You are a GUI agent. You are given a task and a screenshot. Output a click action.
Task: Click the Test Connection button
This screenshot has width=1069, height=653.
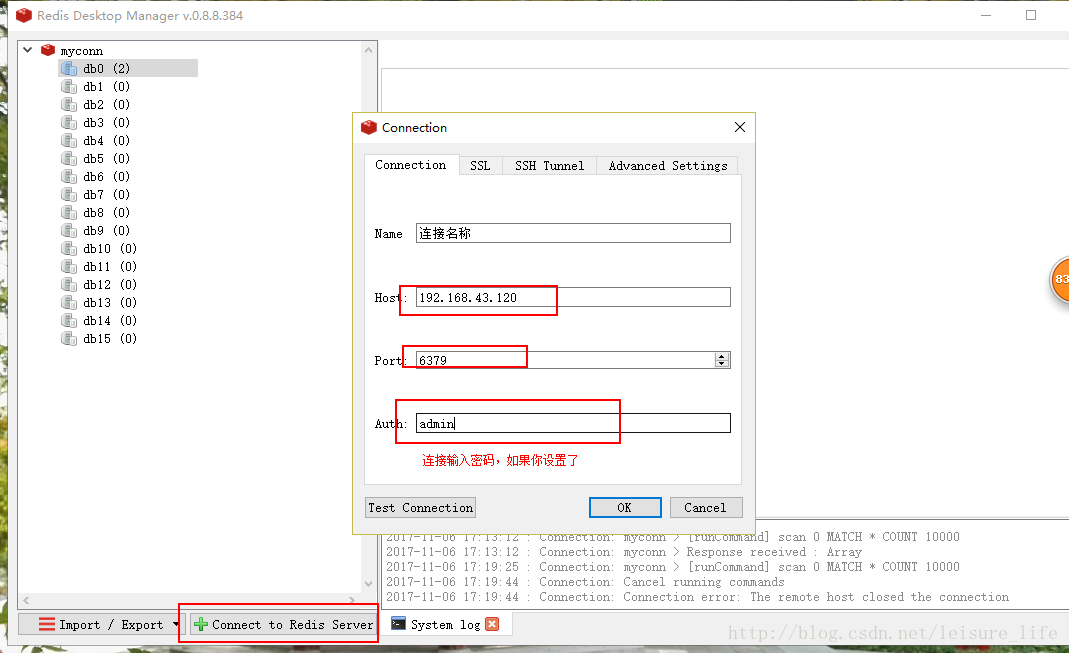pyautogui.click(x=421, y=508)
